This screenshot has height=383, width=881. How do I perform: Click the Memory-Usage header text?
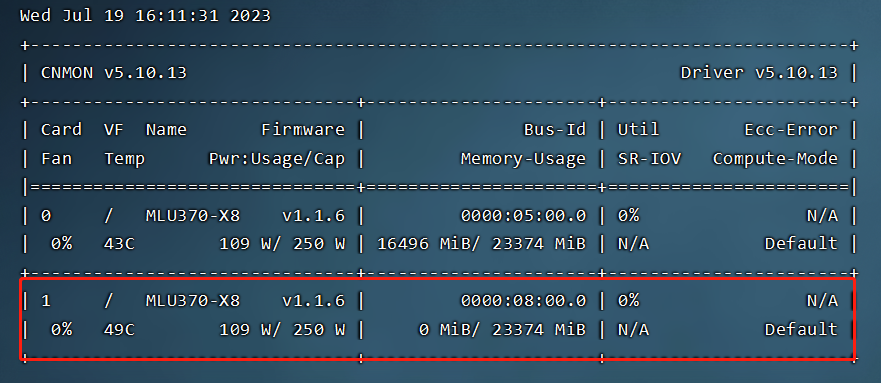(x=524, y=159)
